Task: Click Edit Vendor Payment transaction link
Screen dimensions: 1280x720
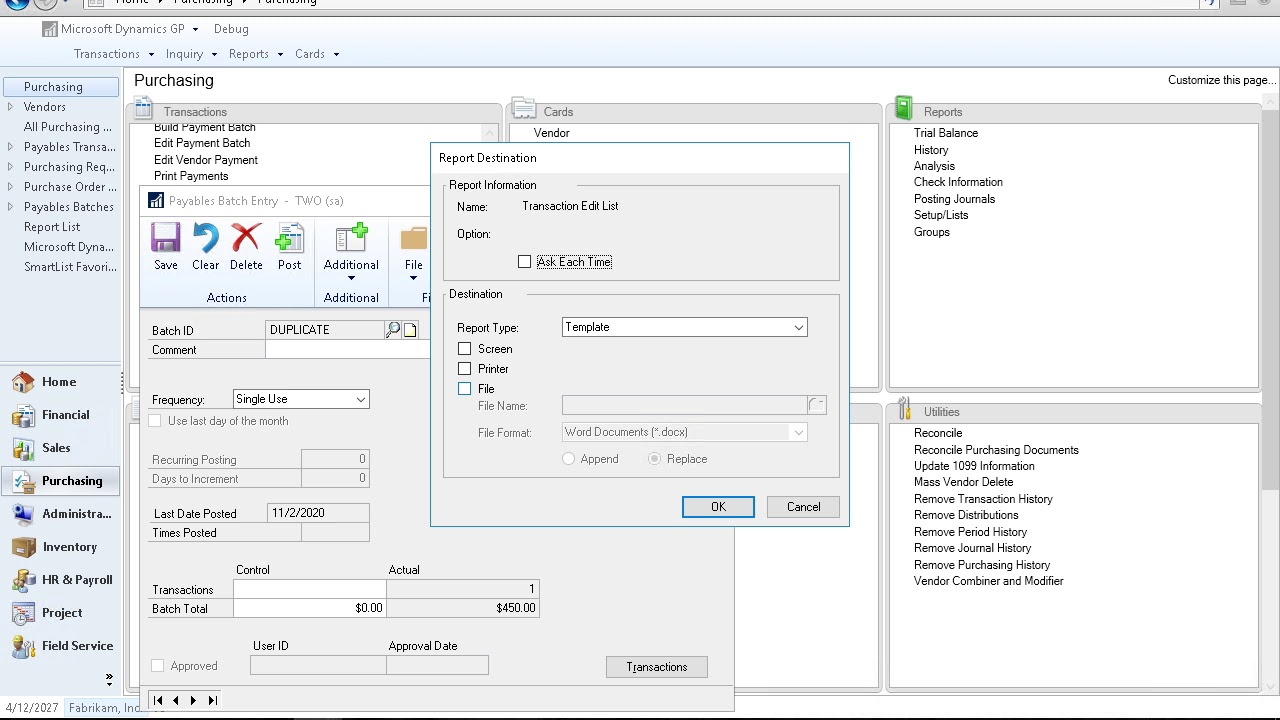Action: point(206,160)
